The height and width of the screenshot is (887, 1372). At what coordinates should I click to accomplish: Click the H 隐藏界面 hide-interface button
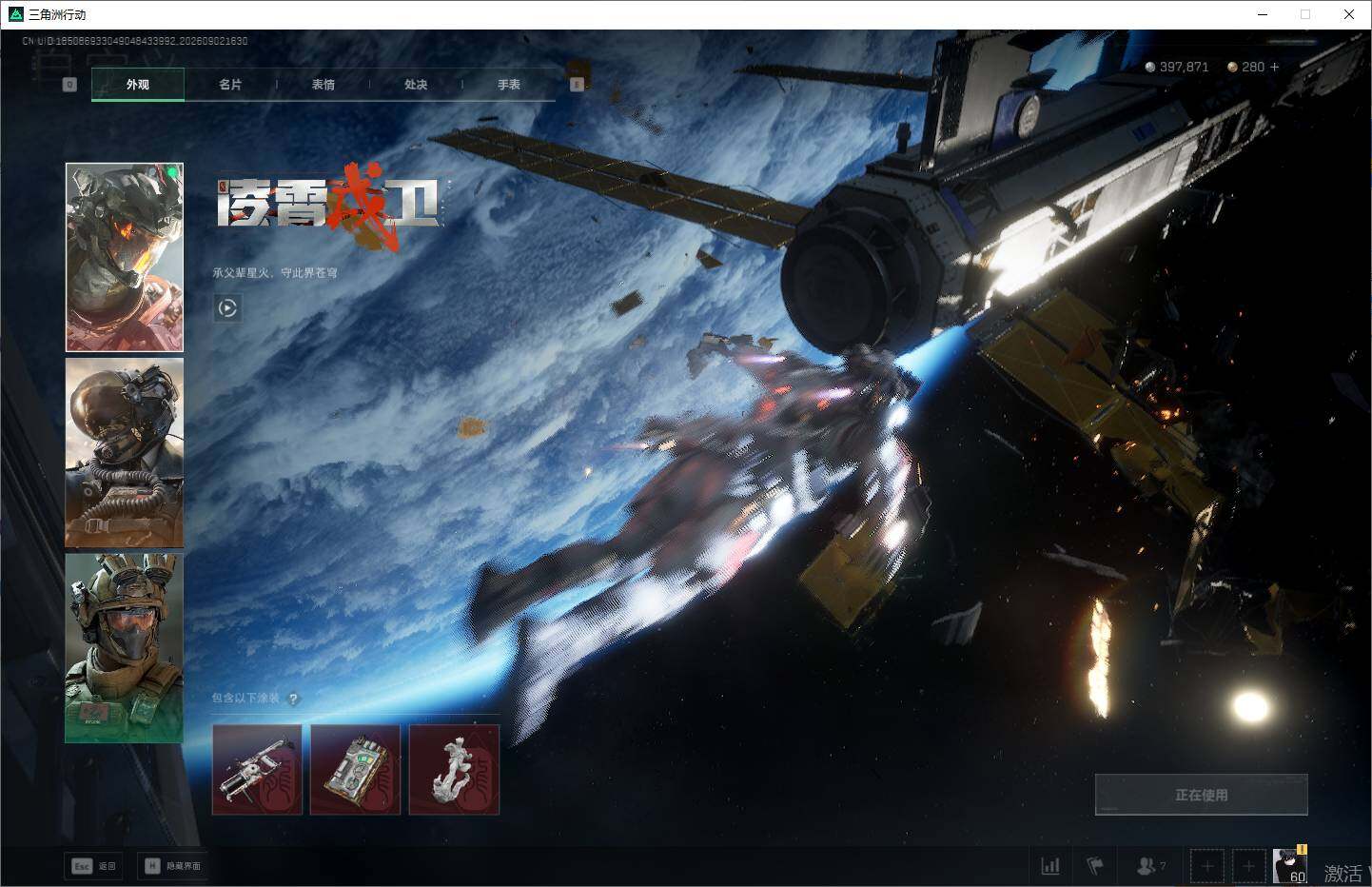(x=173, y=866)
